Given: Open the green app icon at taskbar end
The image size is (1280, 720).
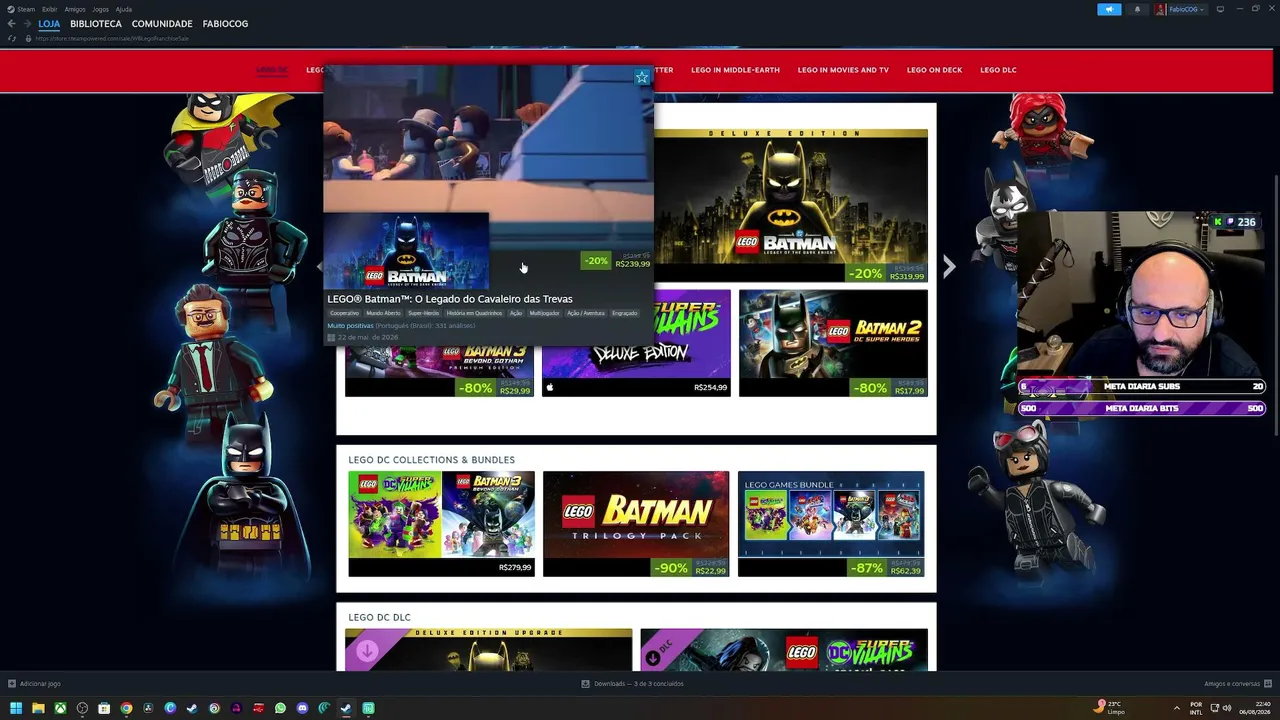Looking at the screenshot, I should [368, 708].
